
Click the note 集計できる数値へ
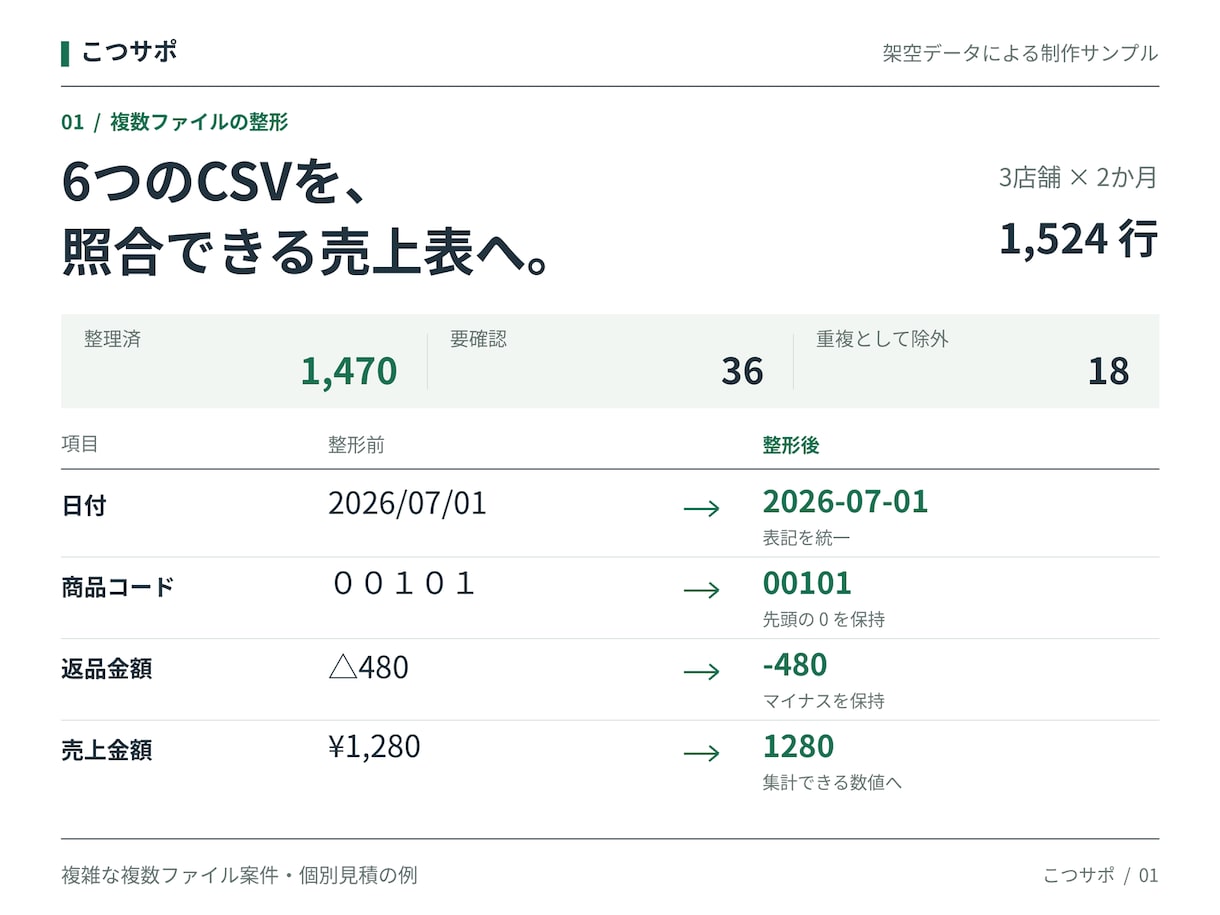[x=832, y=783]
